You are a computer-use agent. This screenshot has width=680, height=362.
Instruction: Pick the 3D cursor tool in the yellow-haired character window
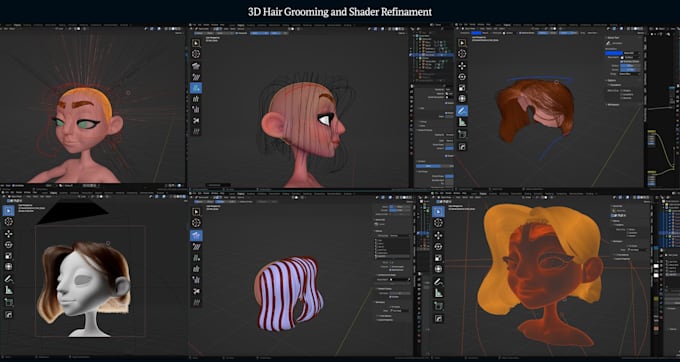coord(438,223)
